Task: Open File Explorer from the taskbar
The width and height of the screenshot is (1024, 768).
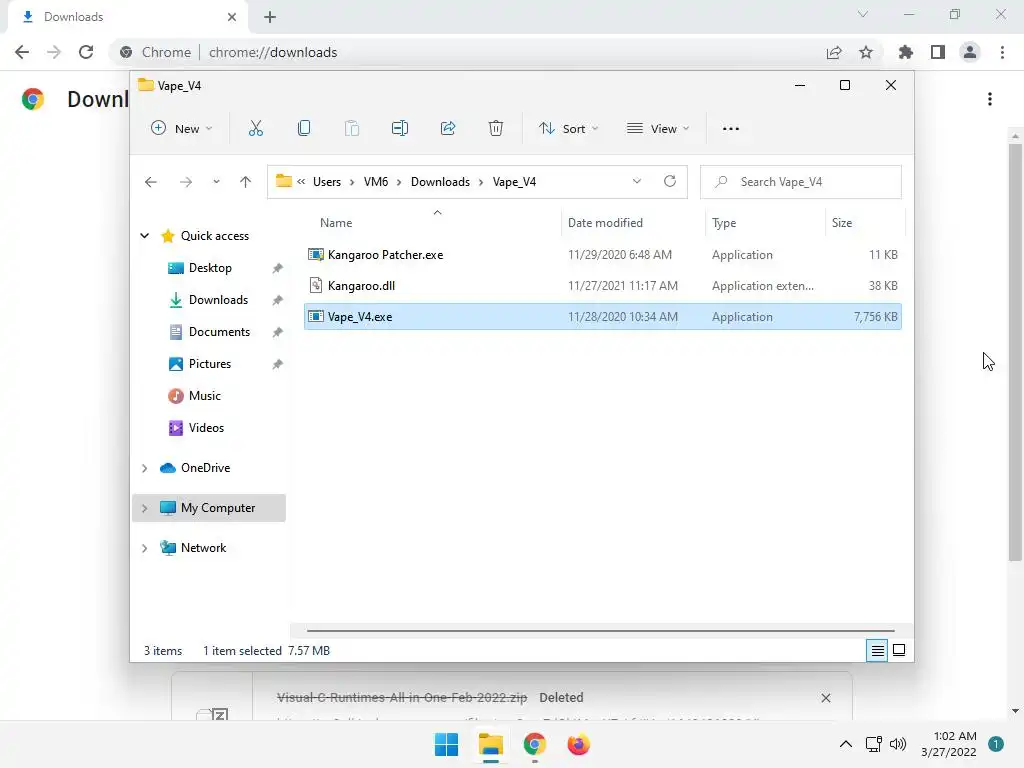Action: pos(490,744)
